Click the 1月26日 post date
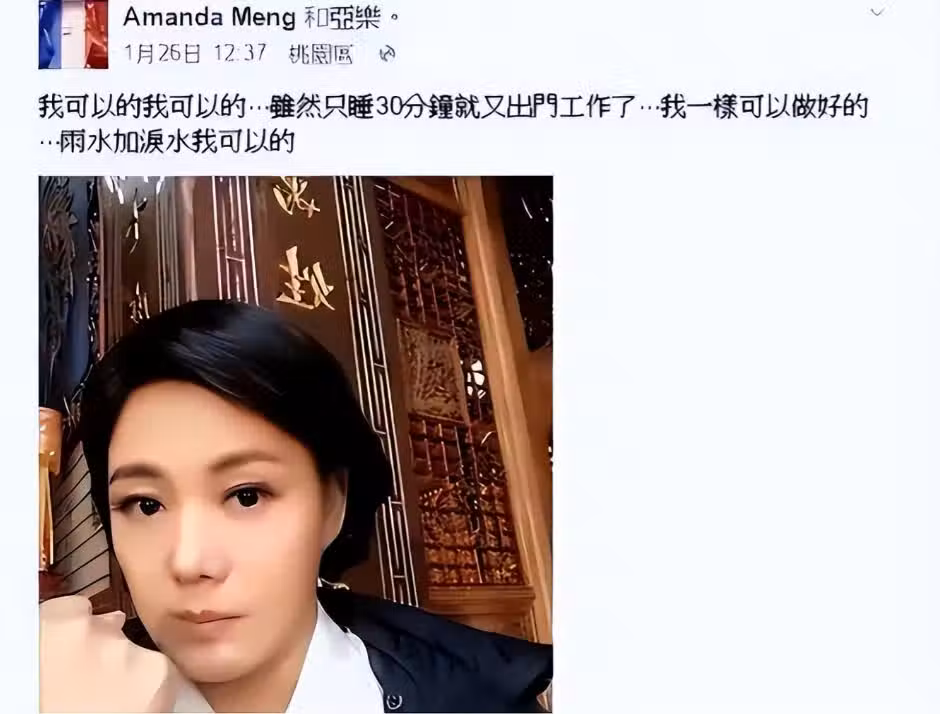The image size is (940, 714). [162, 53]
